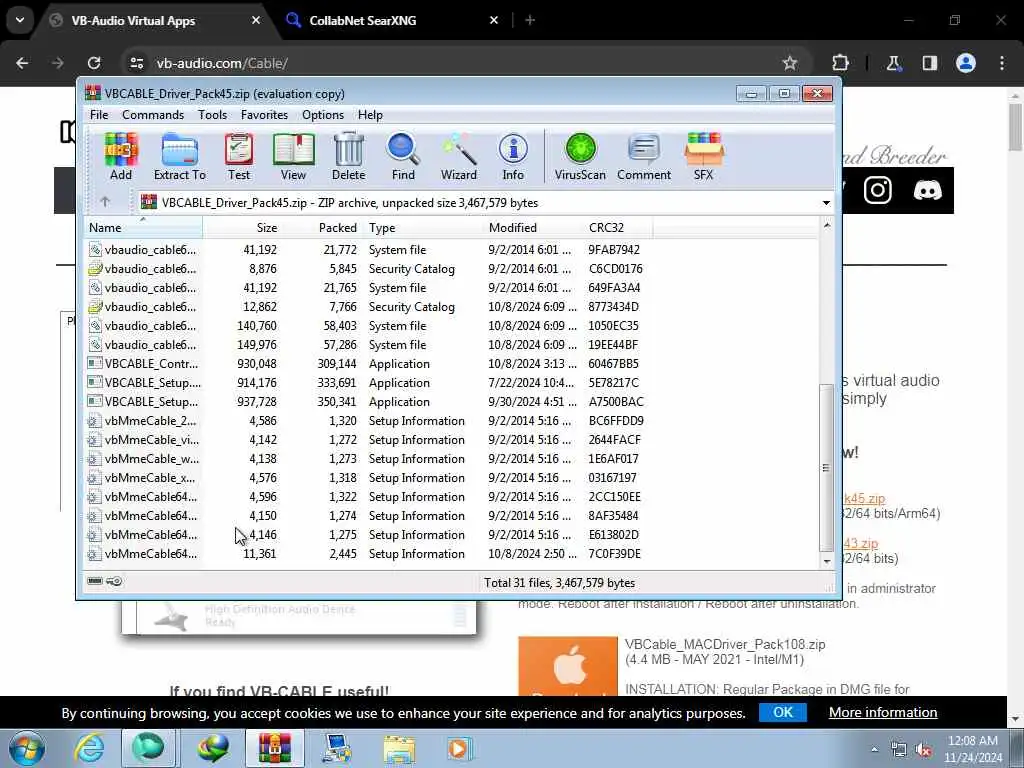Reload the vb-audio page

(x=94, y=63)
